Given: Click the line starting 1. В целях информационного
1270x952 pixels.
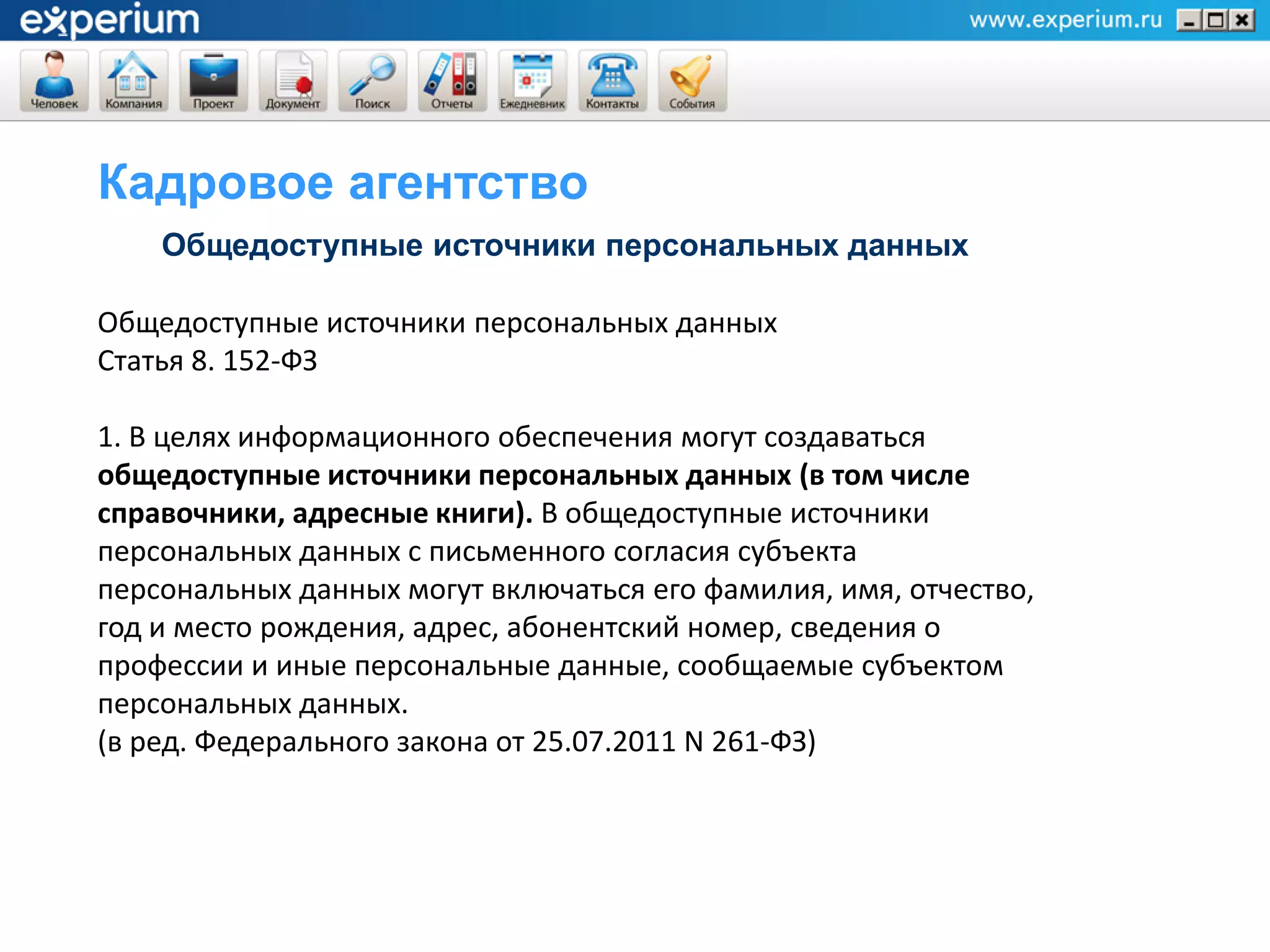Looking at the screenshot, I should click(512, 438).
